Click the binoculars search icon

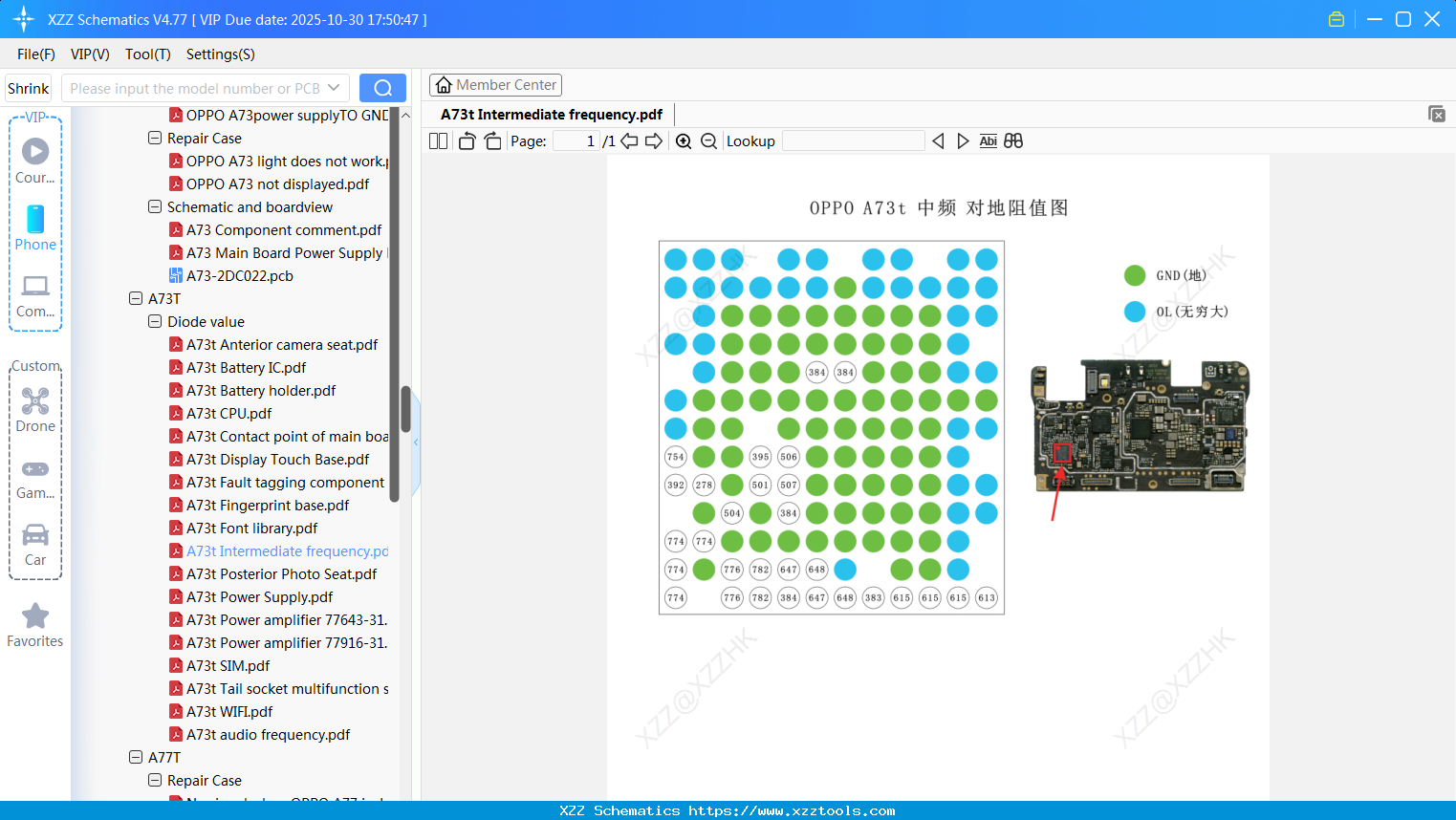(x=1013, y=141)
